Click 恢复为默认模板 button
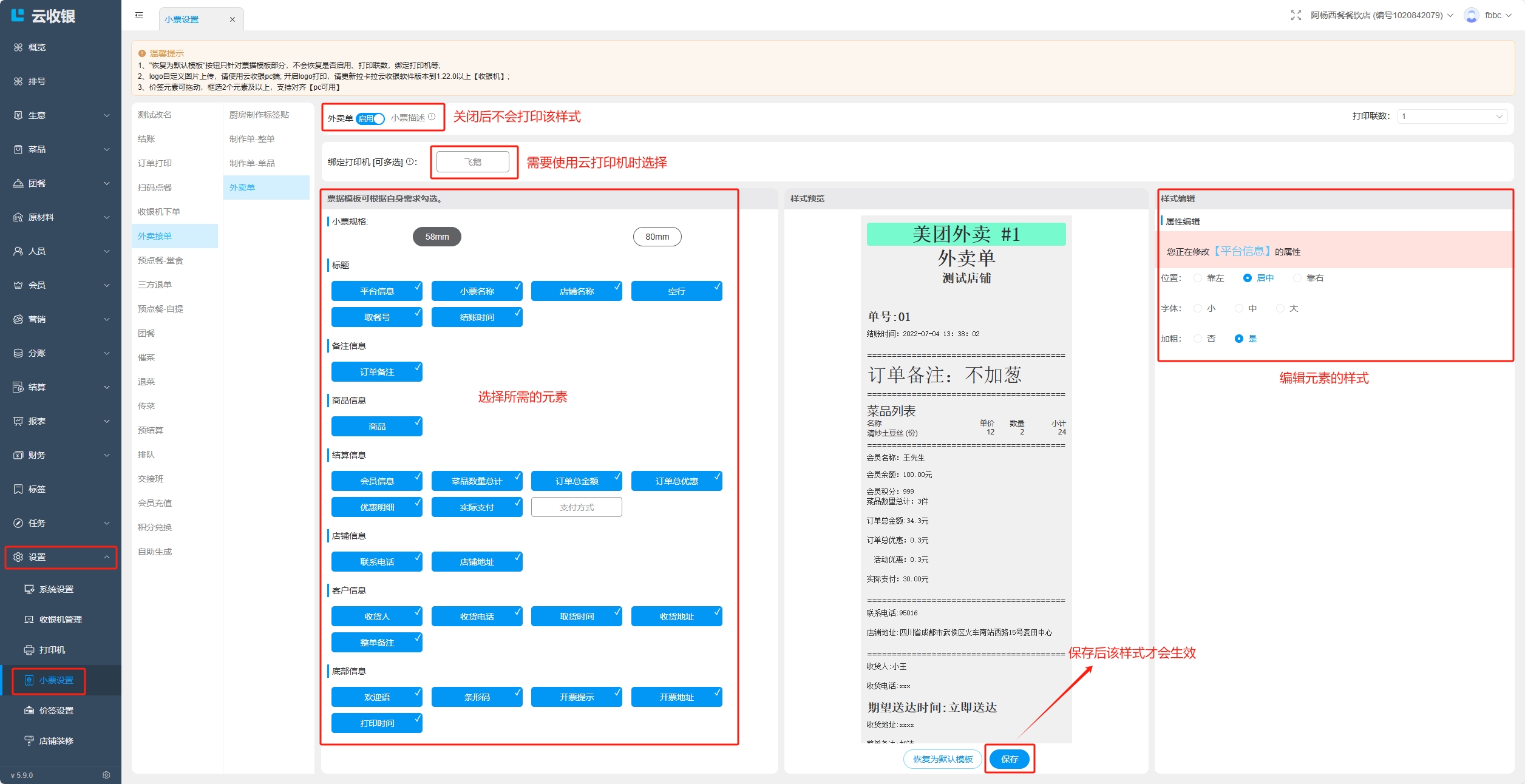 [x=942, y=759]
